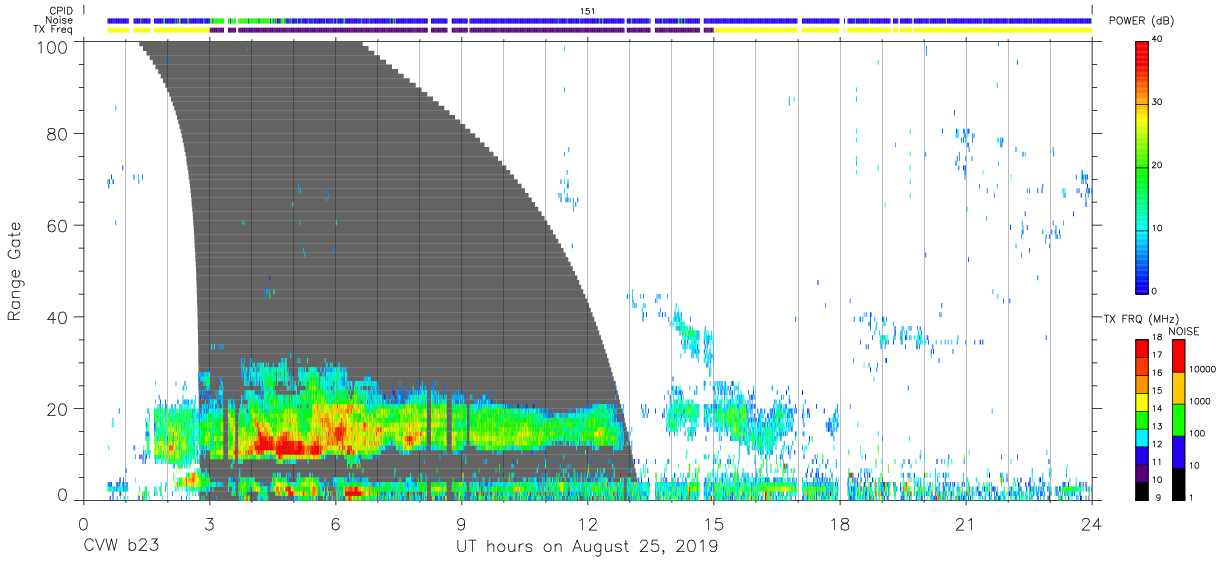Click the y-axis tick label '80'
Image resolution: width=1228 pixels, height=567 pixels.
tap(58, 134)
